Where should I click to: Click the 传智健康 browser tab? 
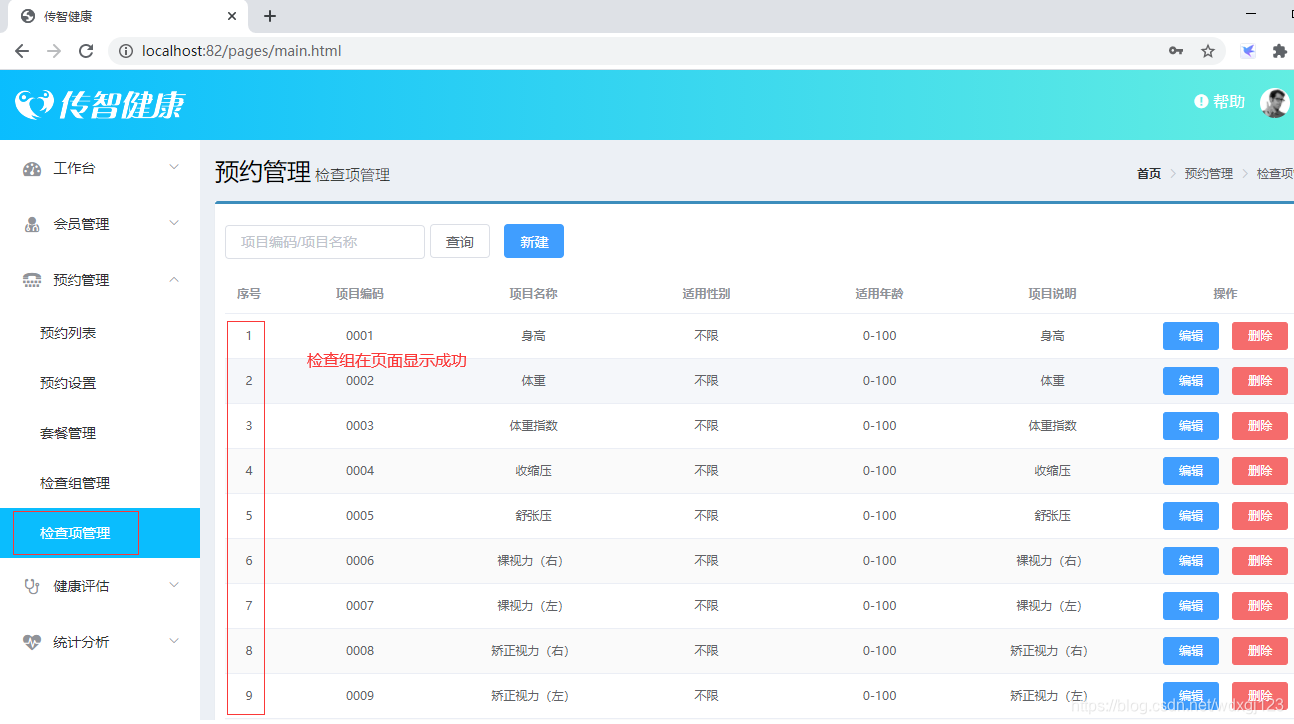point(127,16)
